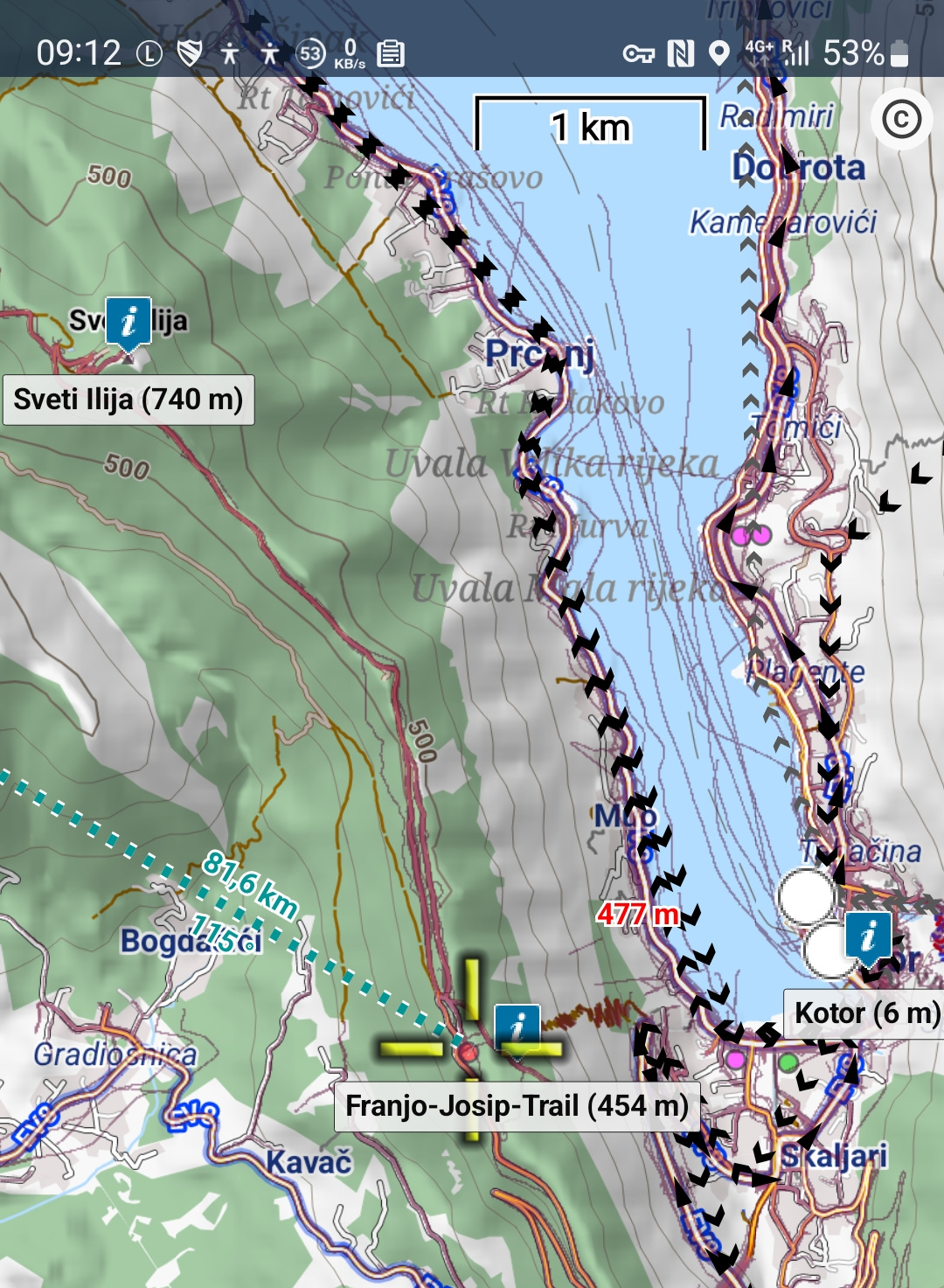
Task: Tap the location pin status icon
Action: click(x=718, y=54)
